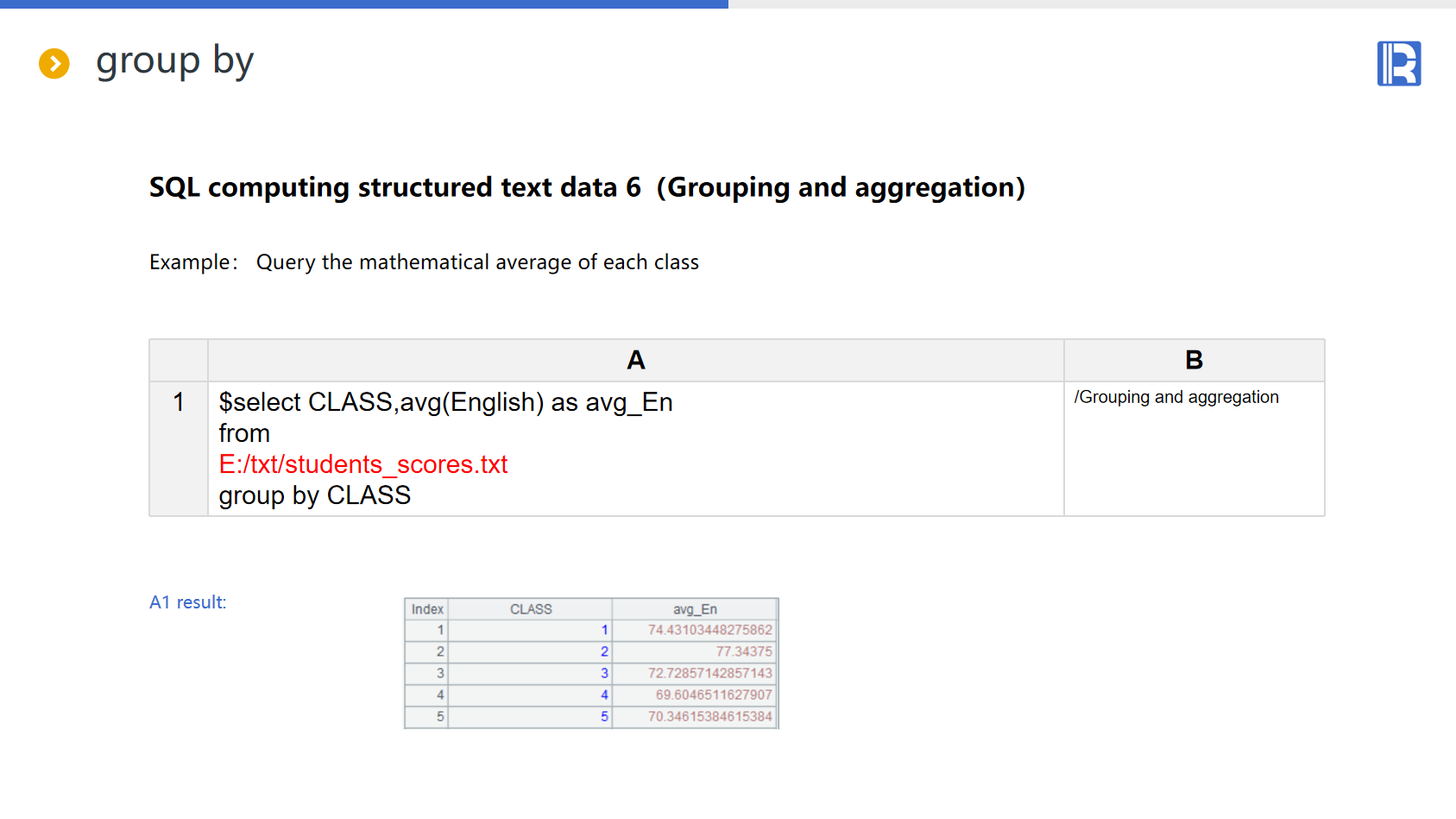Select the avg_En value 74.43103448275862
Viewport: 1456px width, 819px height.
[709, 630]
